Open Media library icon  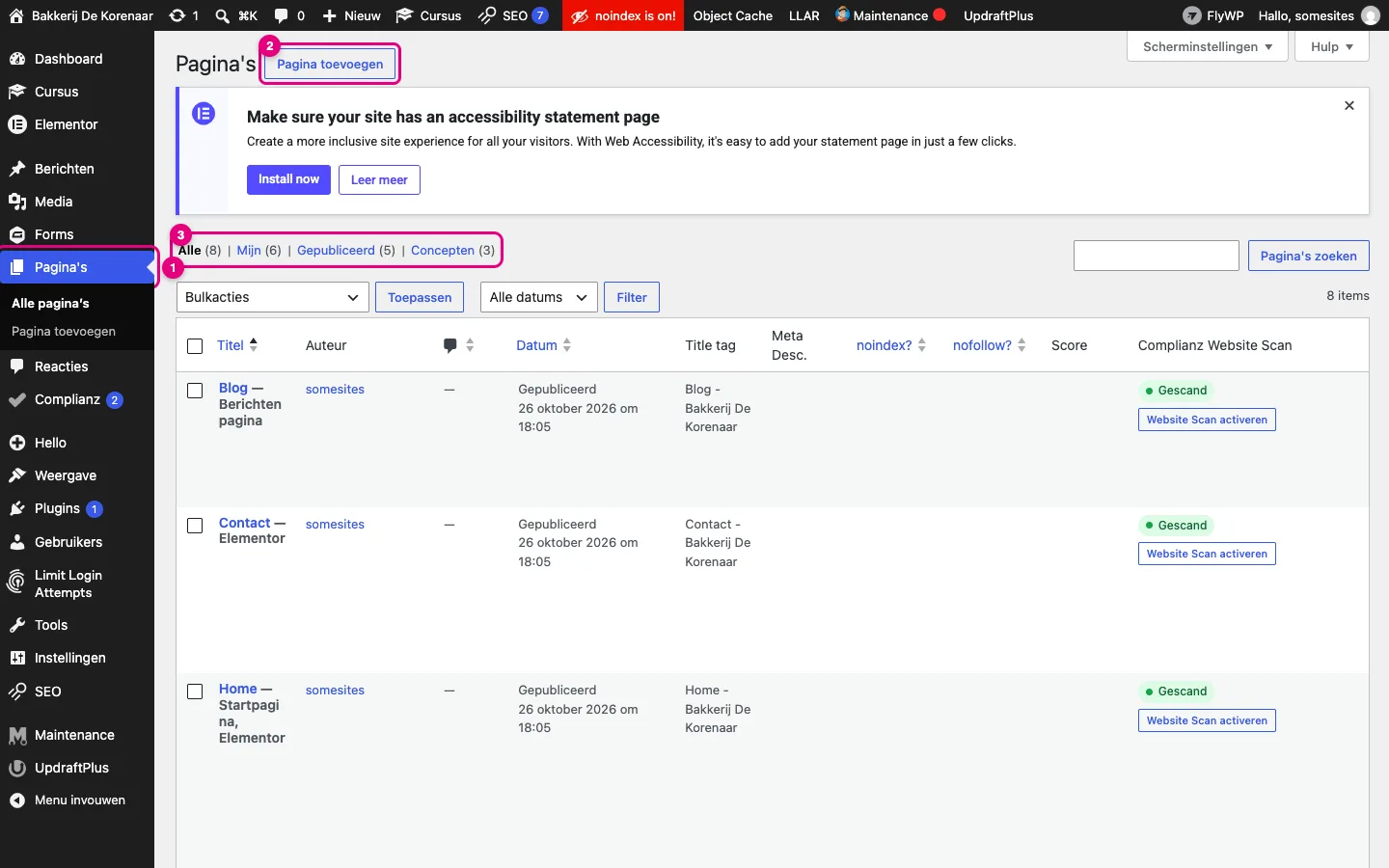(16, 202)
